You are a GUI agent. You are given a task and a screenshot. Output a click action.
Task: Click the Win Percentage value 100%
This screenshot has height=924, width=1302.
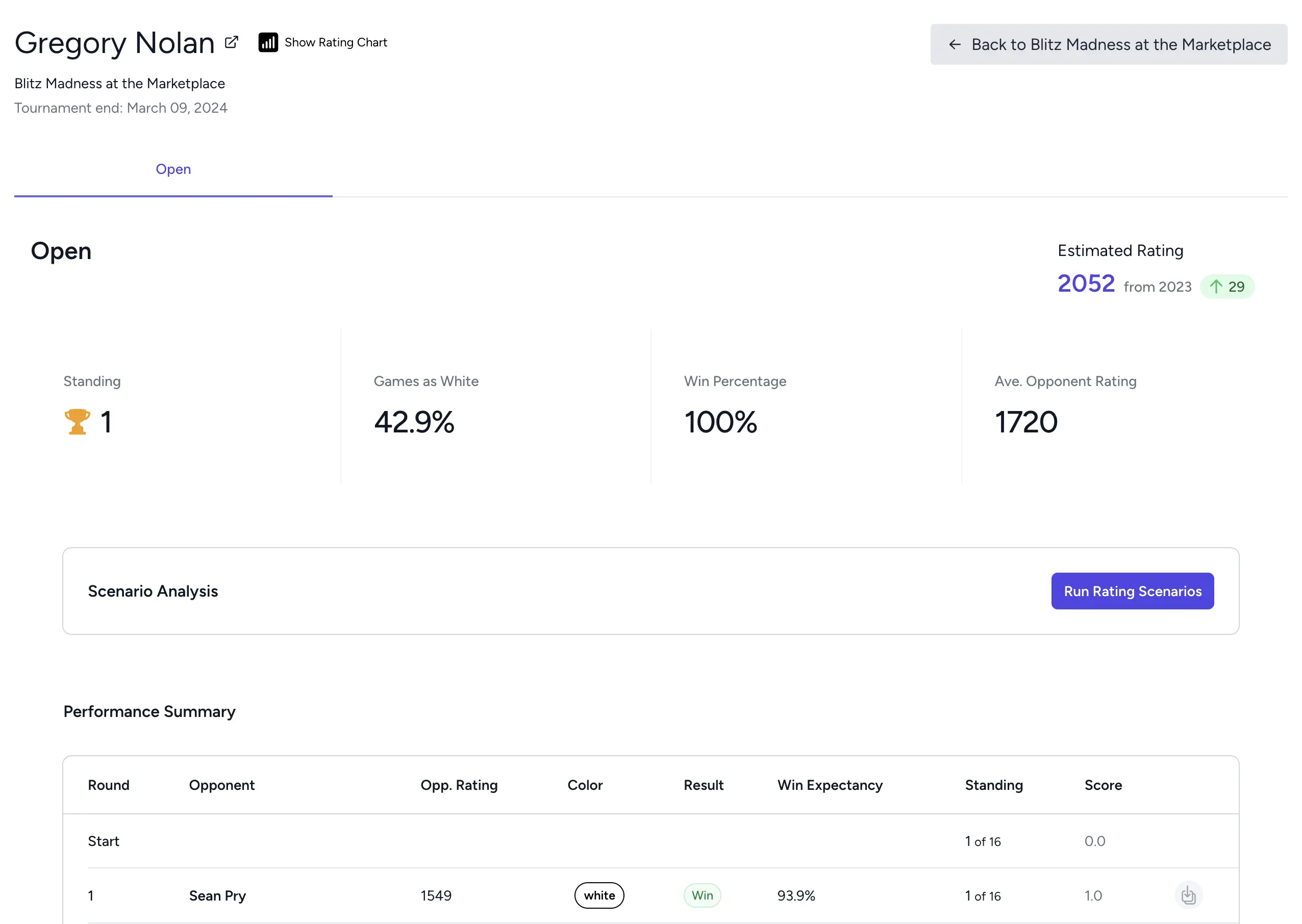coord(720,422)
